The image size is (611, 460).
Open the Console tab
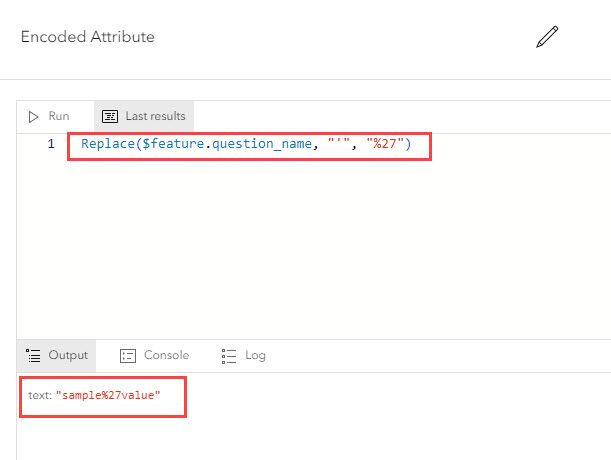165,355
